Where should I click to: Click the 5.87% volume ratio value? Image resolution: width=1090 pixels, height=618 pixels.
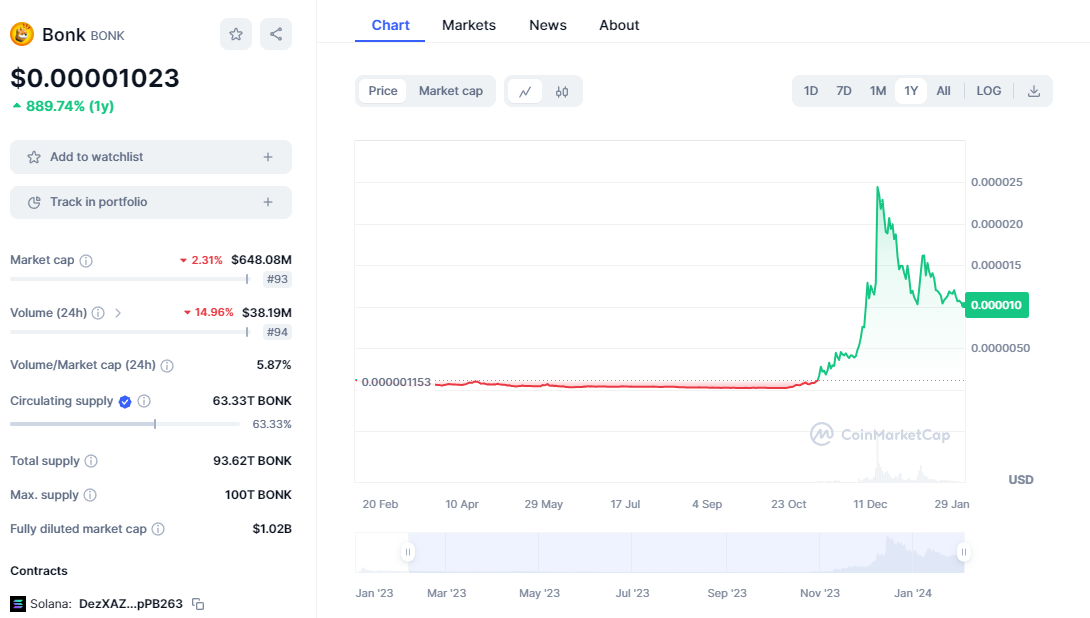pos(274,365)
